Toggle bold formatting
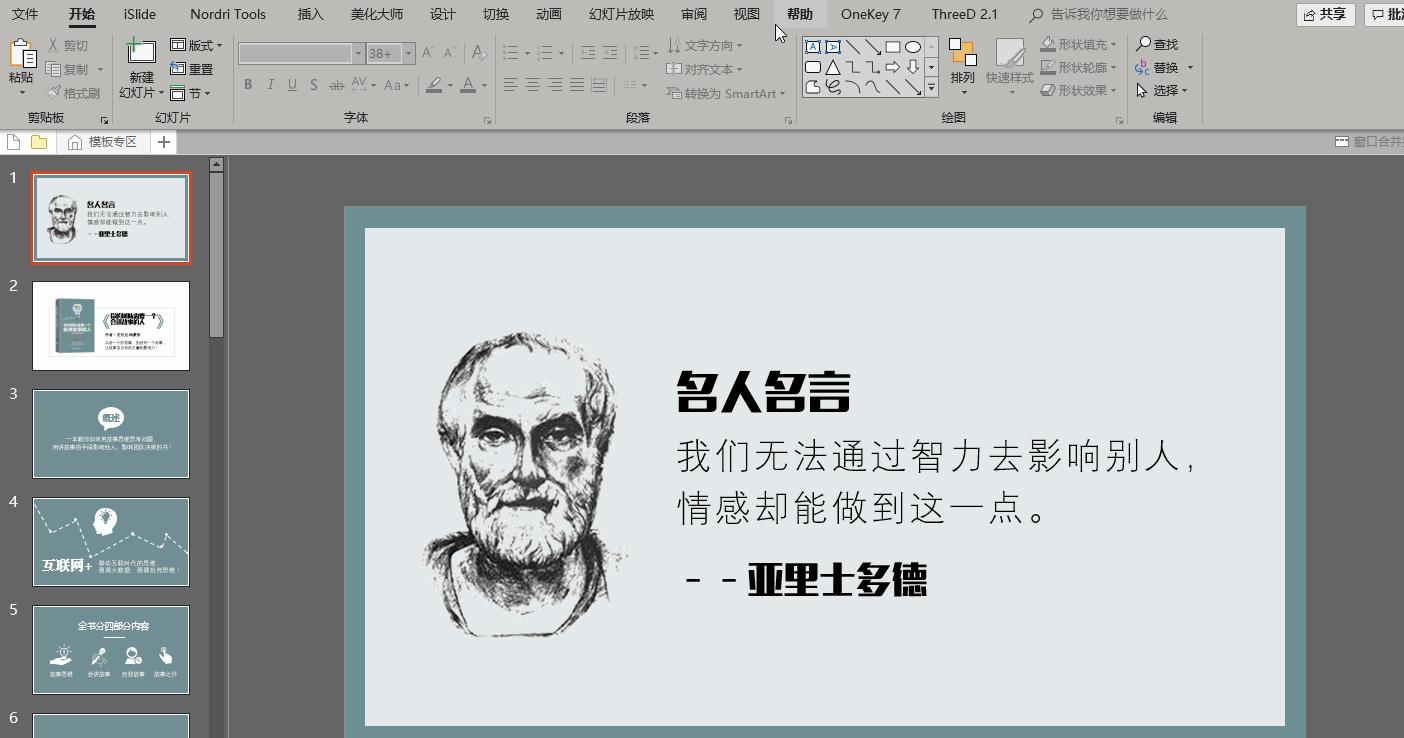 coord(248,85)
